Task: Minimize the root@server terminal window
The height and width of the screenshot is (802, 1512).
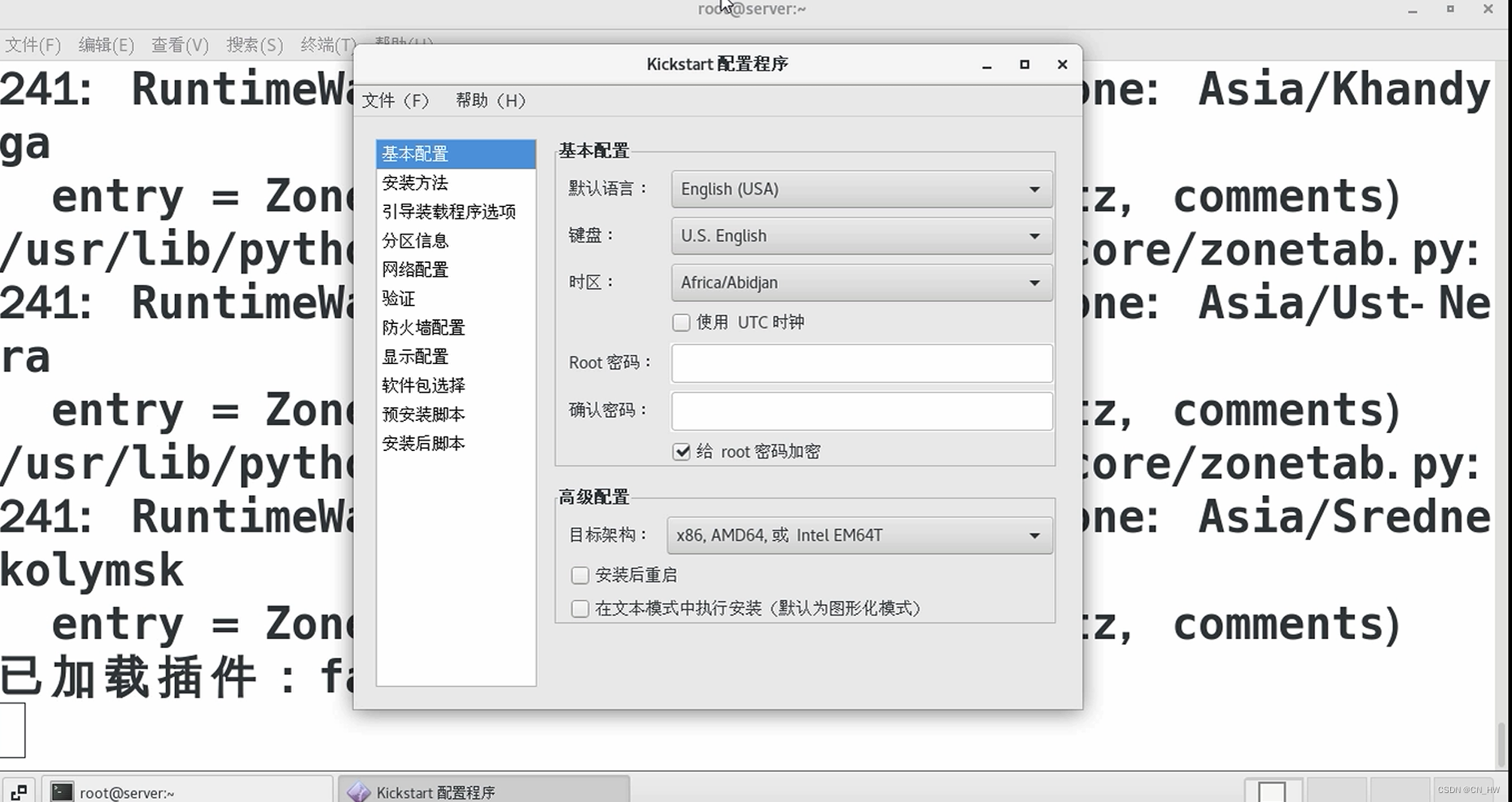Action: pos(1413,10)
